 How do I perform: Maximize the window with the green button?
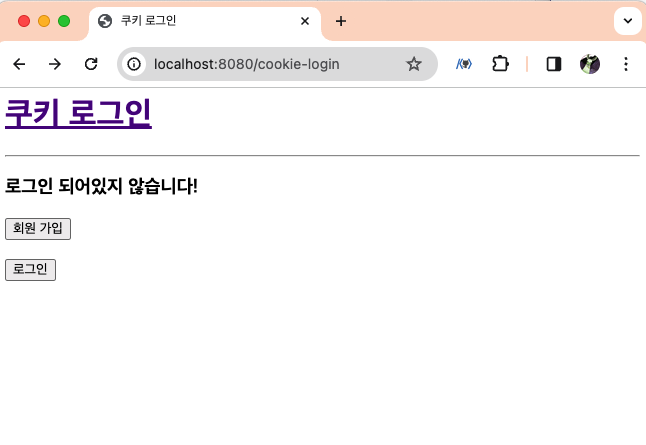(x=64, y=21)
